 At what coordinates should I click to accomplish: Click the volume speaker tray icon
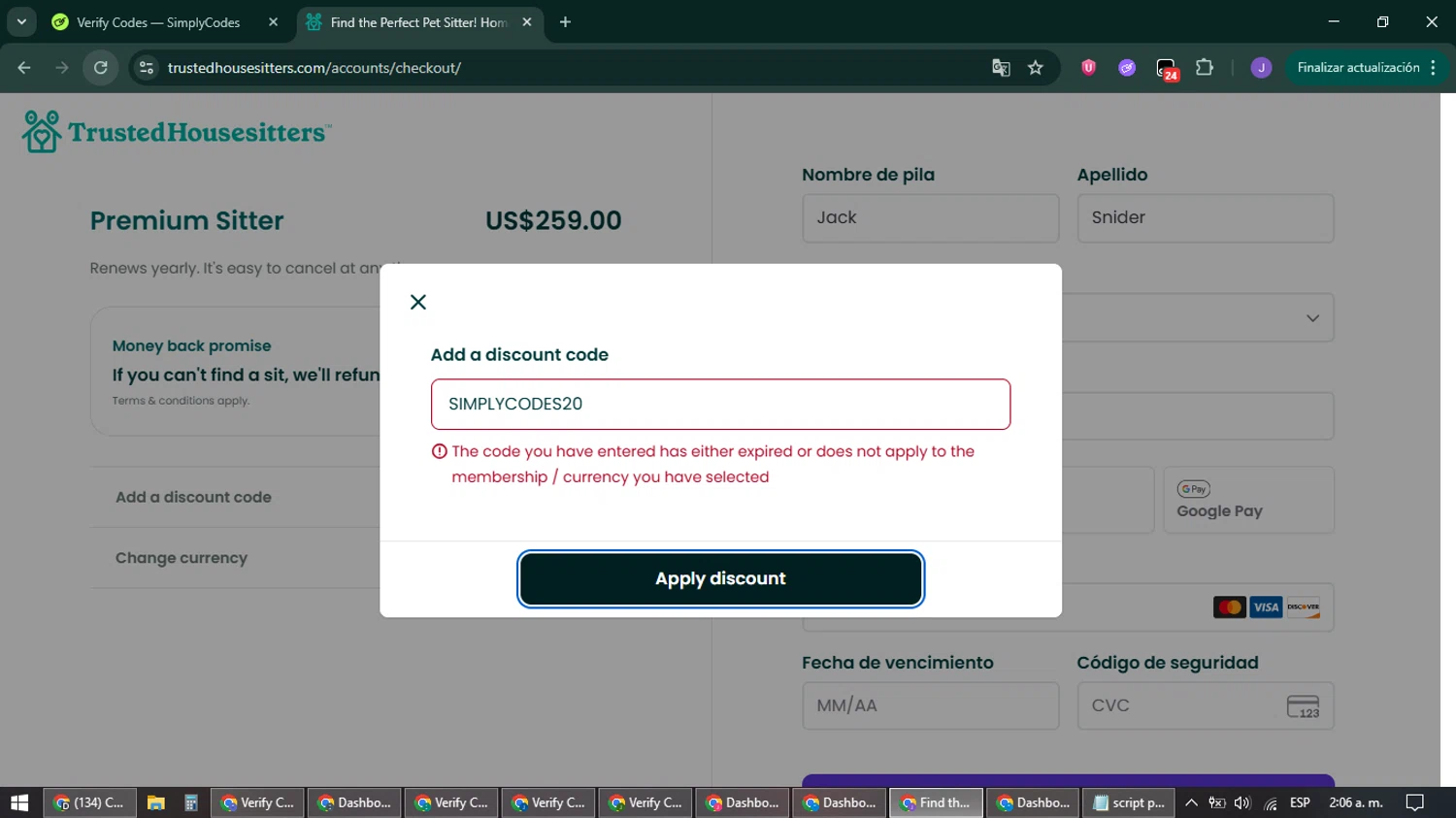coord(1242,802)
